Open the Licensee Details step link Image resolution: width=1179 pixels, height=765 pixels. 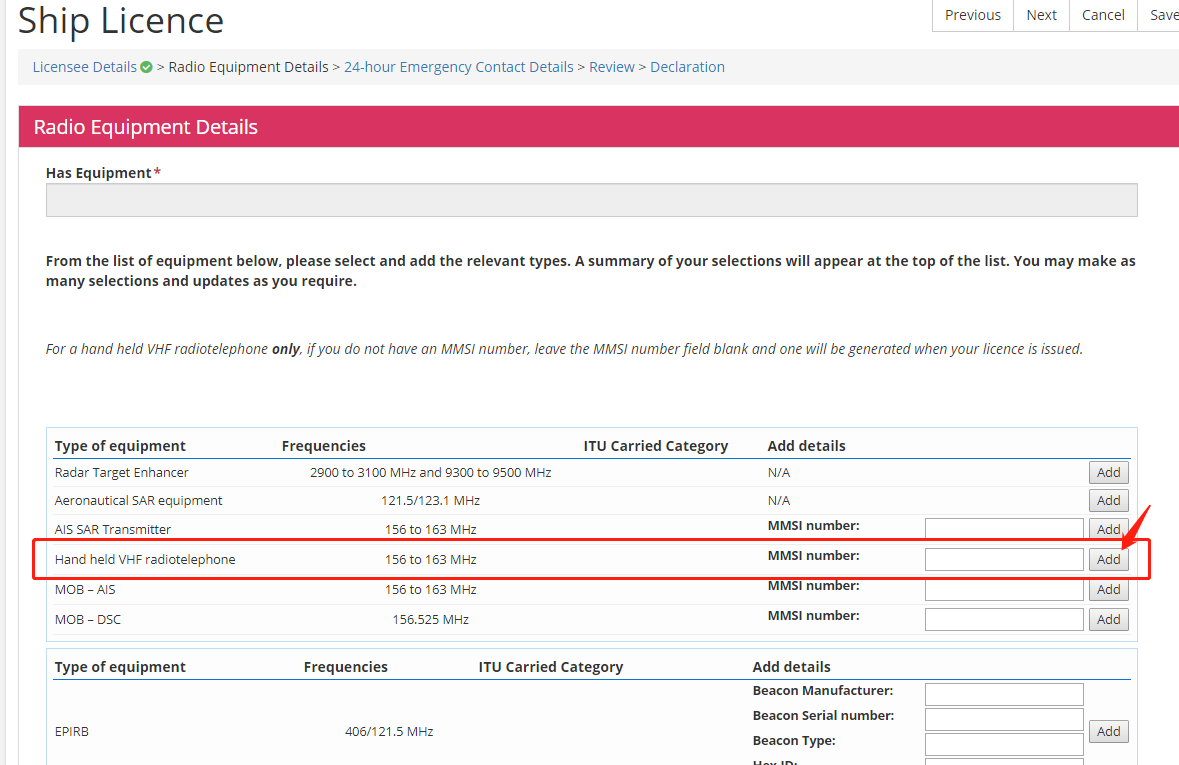tap(85, 67)
